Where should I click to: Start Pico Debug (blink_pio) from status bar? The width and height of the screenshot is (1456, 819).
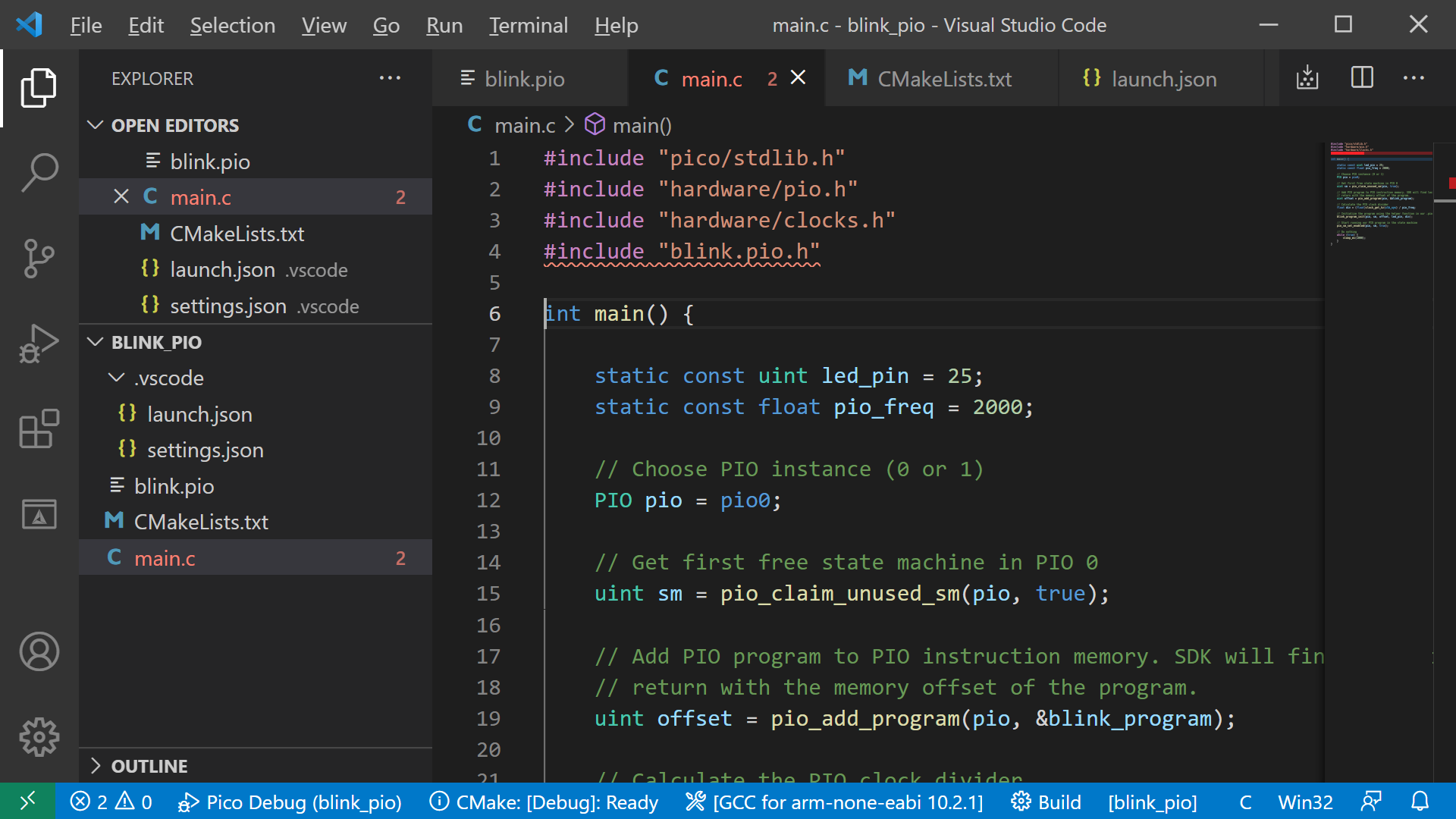(289, 802)
